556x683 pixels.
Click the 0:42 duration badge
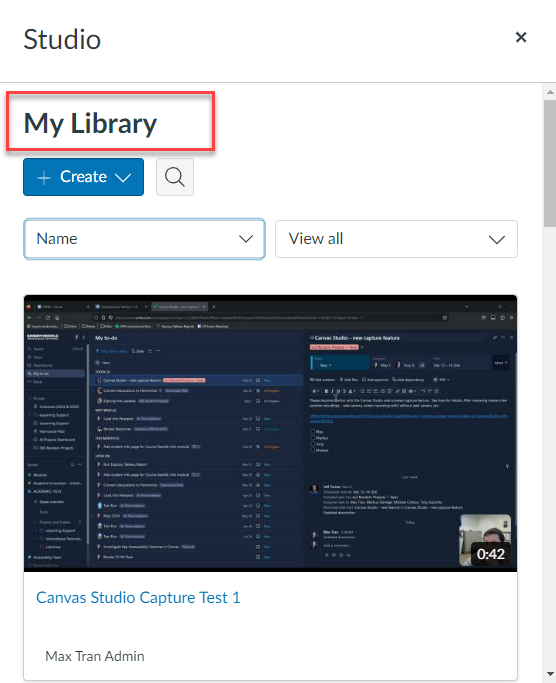click(x=491, y=554)
